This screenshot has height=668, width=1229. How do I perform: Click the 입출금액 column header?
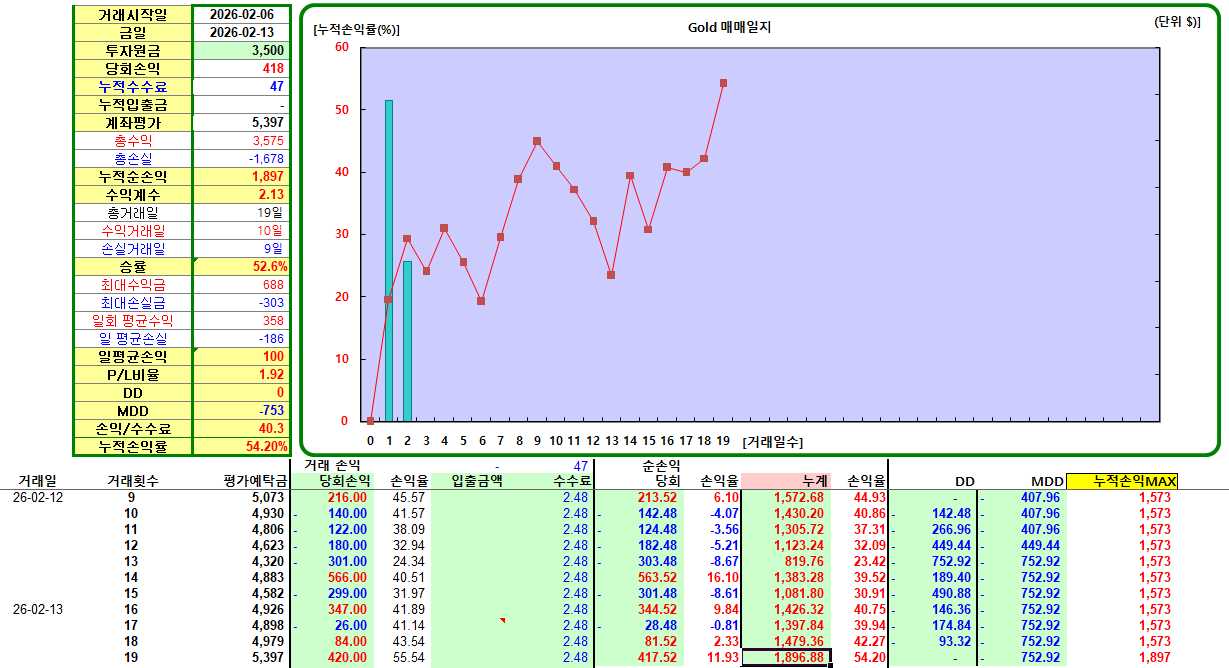[477, 481]
